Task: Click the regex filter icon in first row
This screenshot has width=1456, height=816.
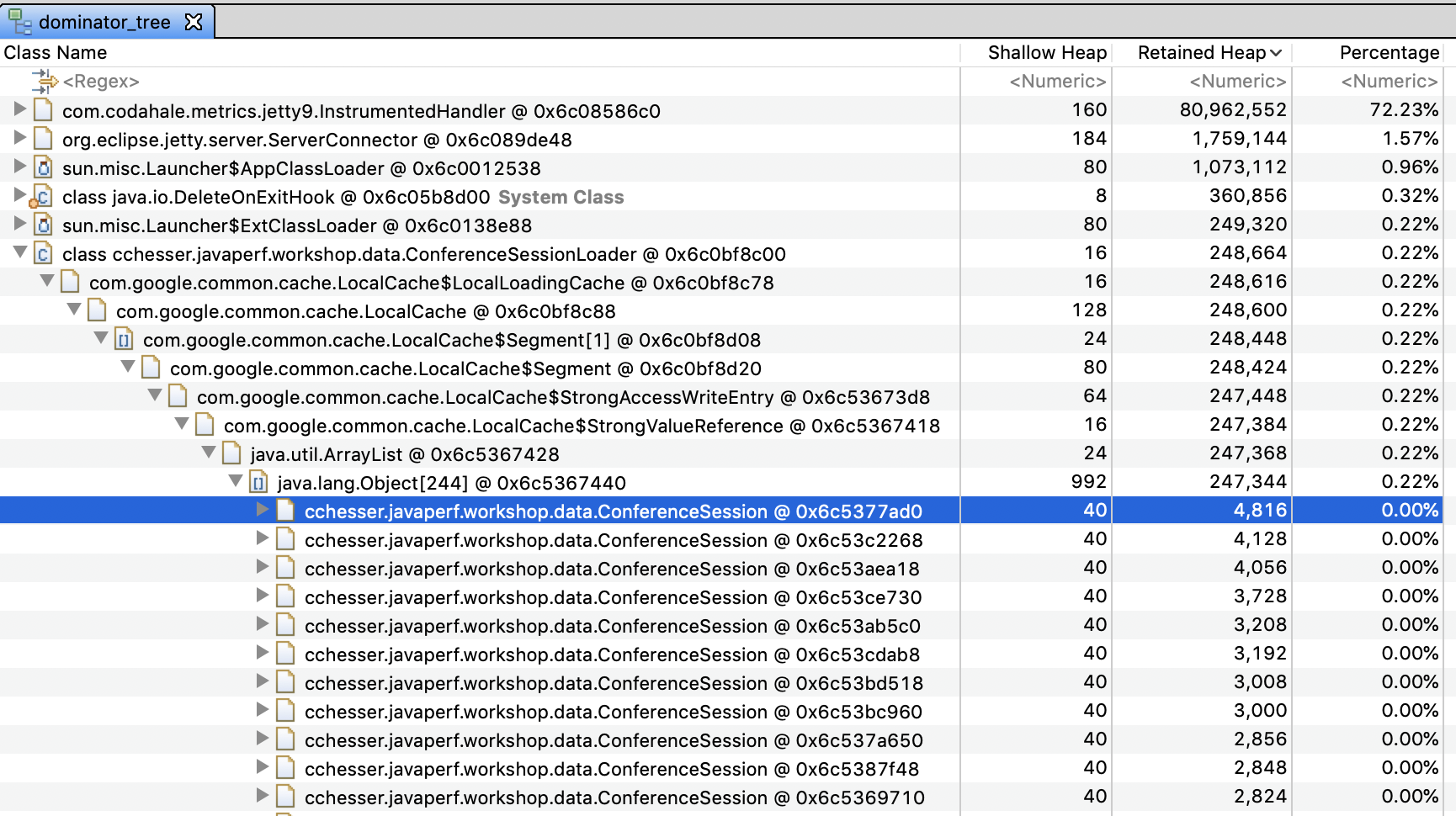Action: pos(44,82)
